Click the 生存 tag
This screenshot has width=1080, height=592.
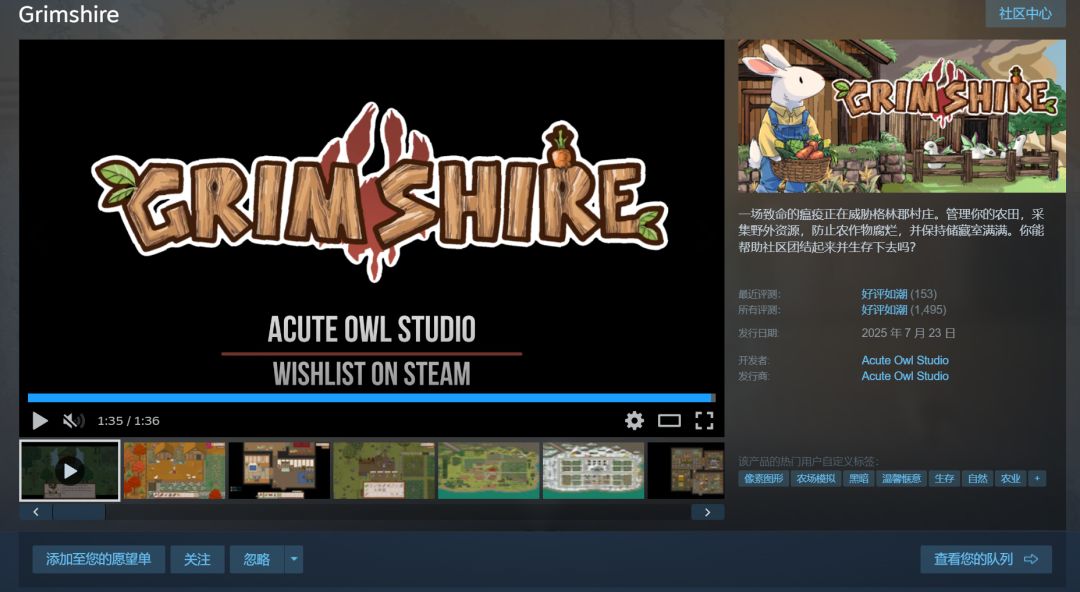point(944,478)
